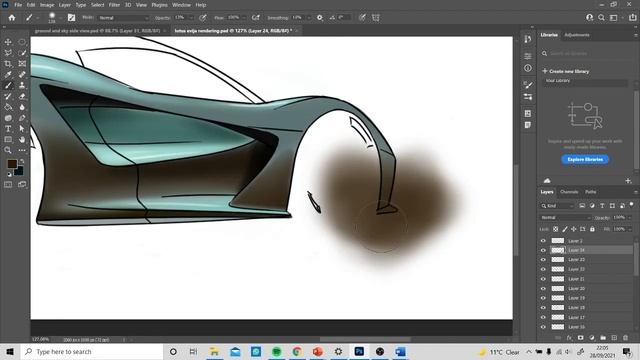Screen dimensions: 640x360
Task: Select the Eyedropper tool
Action: point(8,74)
